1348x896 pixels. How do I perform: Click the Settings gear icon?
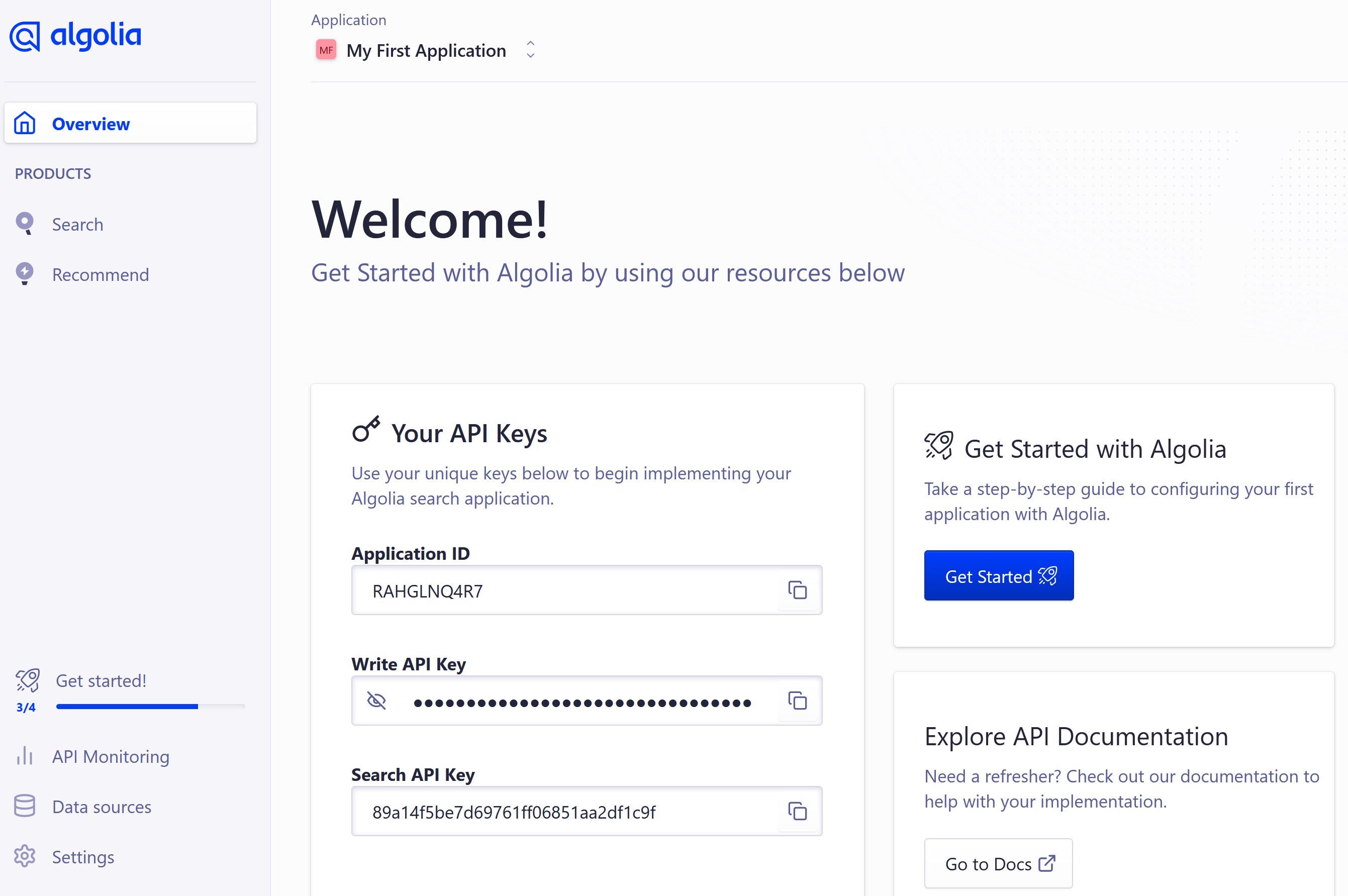click(x=25, y=856)
